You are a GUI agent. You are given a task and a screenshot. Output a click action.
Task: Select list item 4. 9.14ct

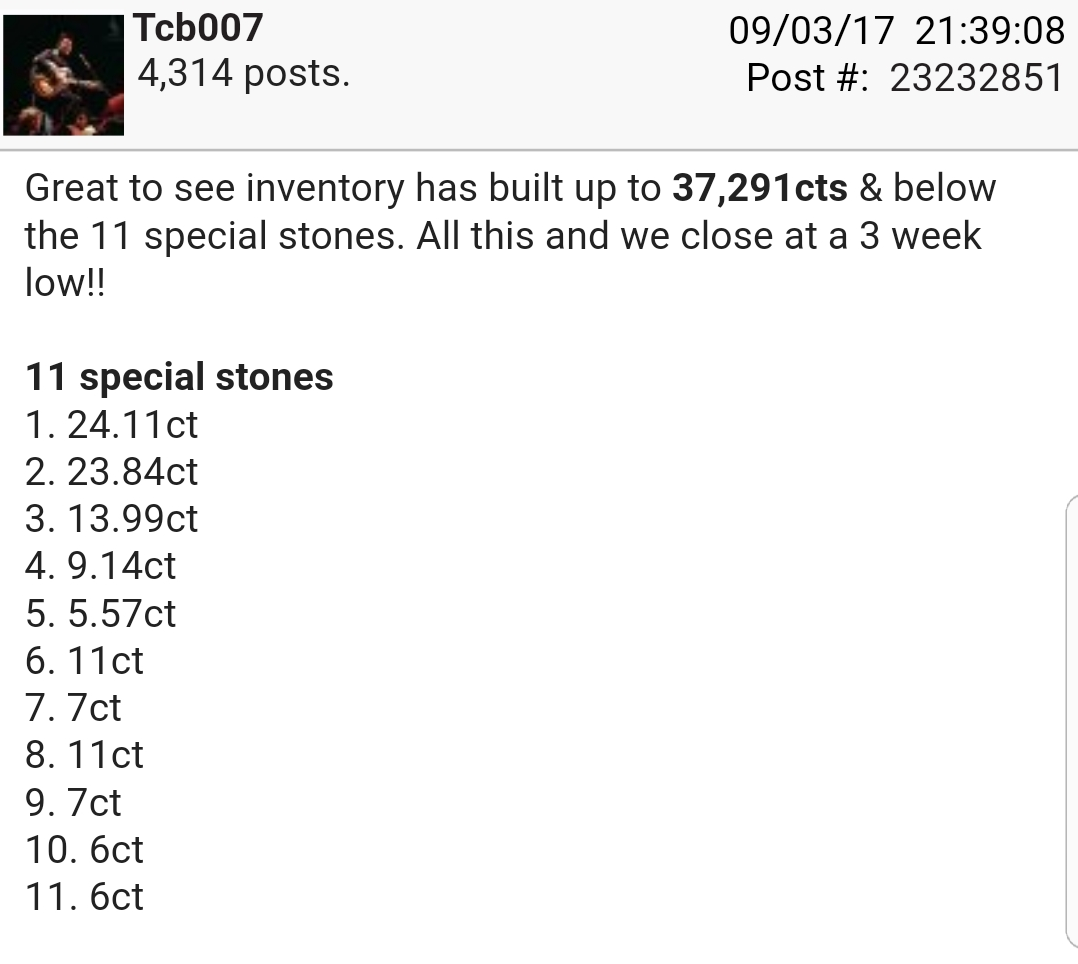point(101,566)
